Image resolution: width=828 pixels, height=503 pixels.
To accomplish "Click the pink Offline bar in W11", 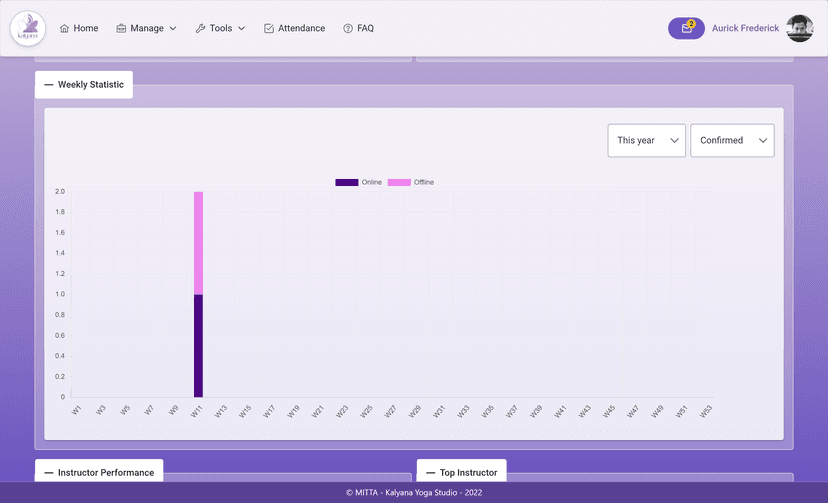I will 198,243.
